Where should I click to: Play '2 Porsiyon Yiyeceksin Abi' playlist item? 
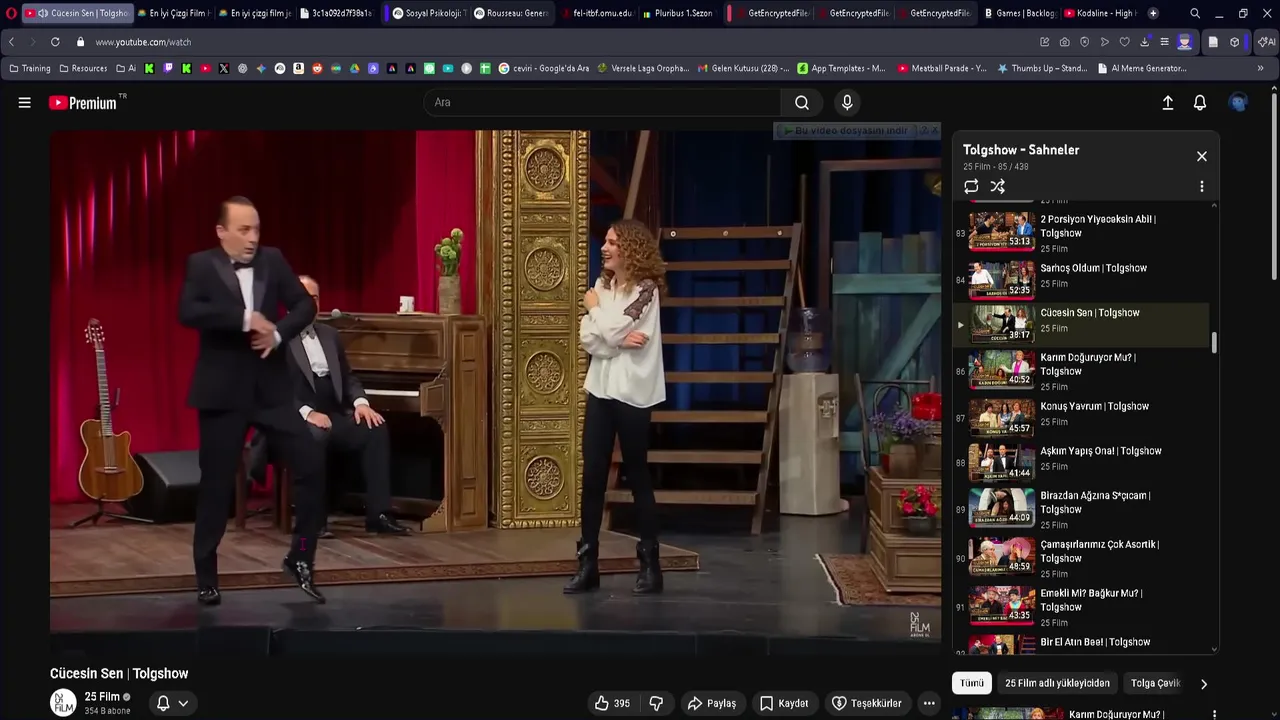[x=1083, y=230]
